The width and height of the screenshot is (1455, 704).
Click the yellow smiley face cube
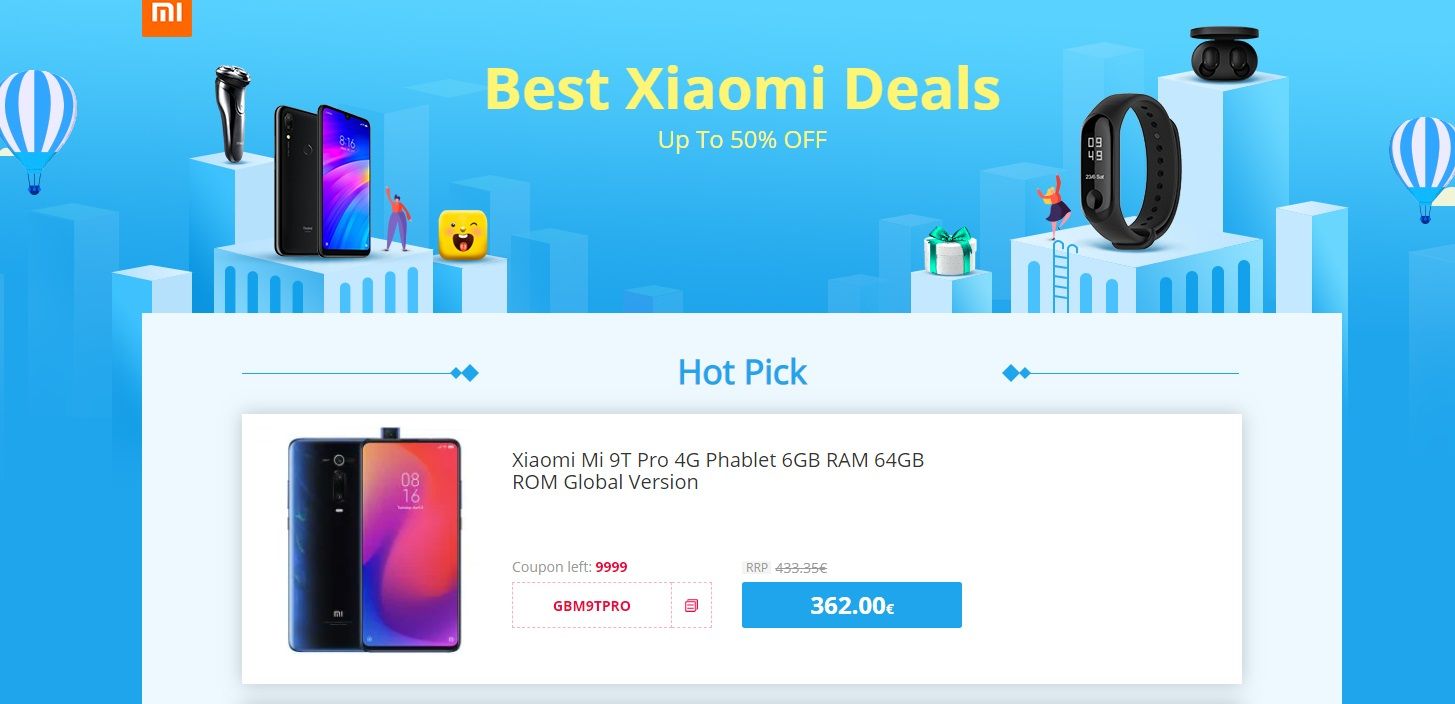(x=463, y=235)
